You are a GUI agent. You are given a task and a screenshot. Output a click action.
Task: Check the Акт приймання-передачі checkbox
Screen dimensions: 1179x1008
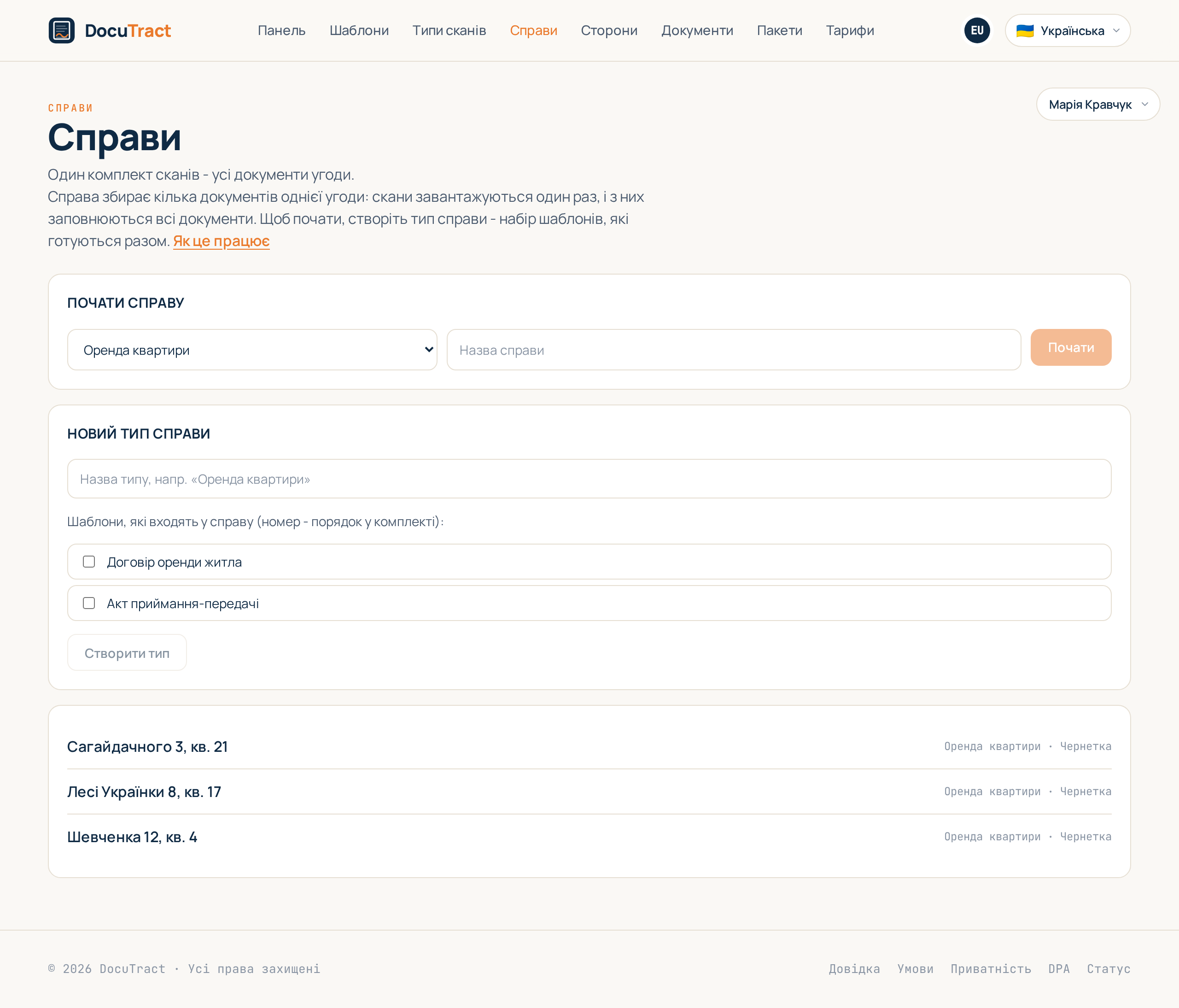click(x=89, y=604)
